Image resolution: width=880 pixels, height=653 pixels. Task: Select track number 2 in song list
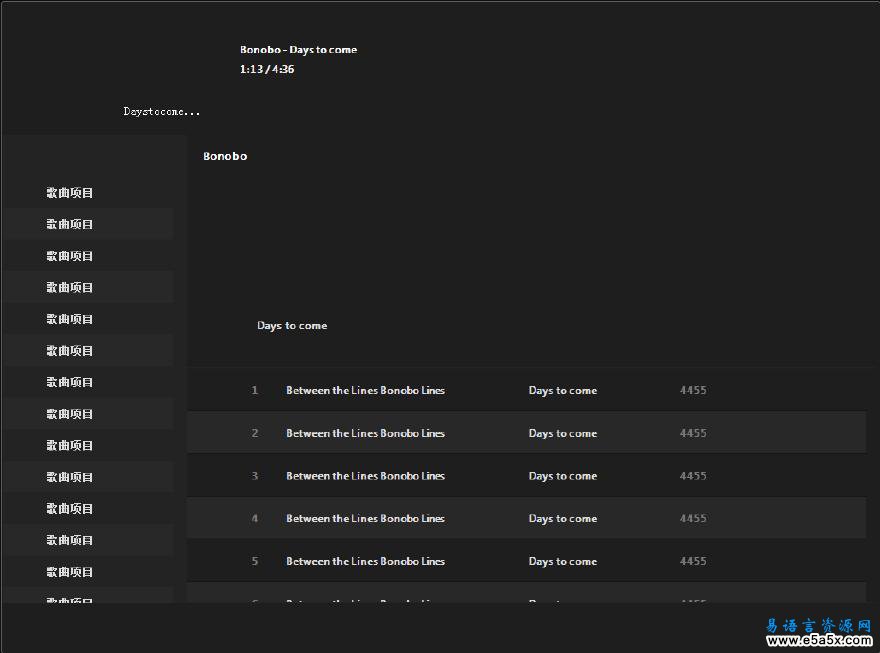click(x=255, y=434)
